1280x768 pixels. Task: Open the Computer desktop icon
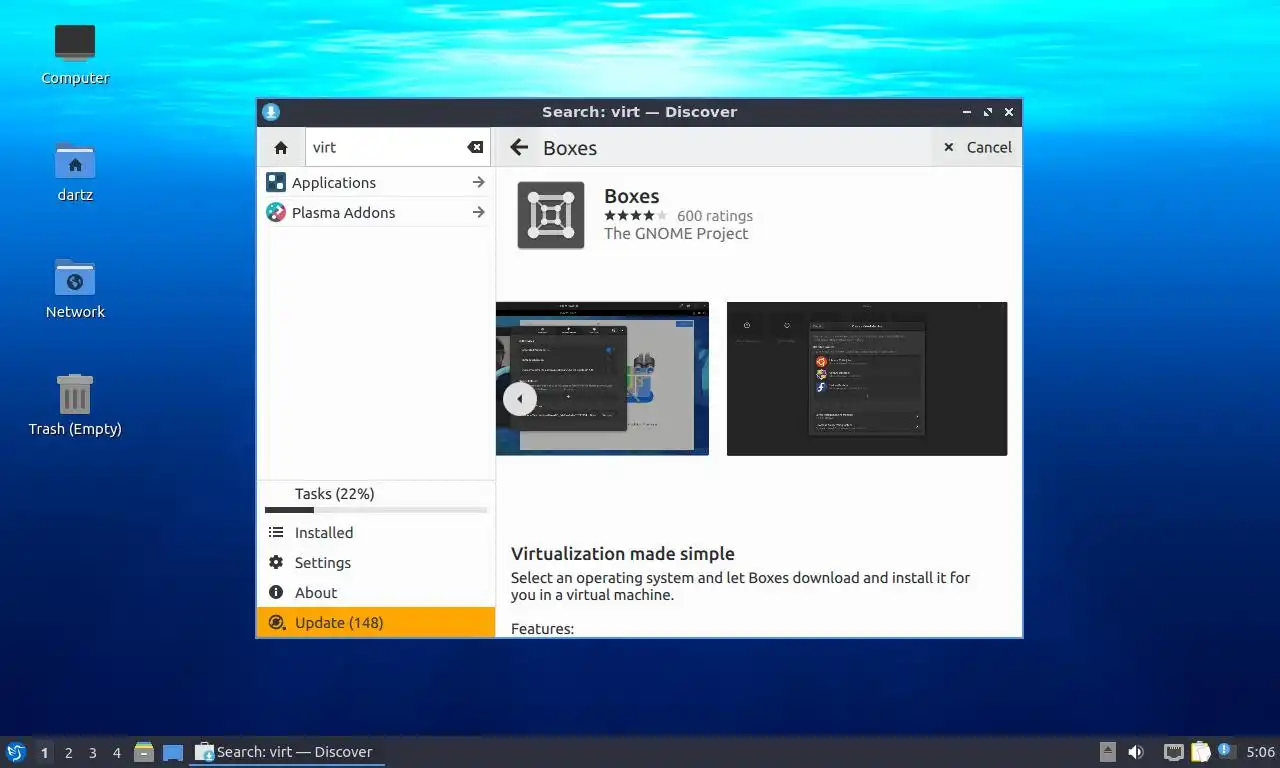click(75, 43)
